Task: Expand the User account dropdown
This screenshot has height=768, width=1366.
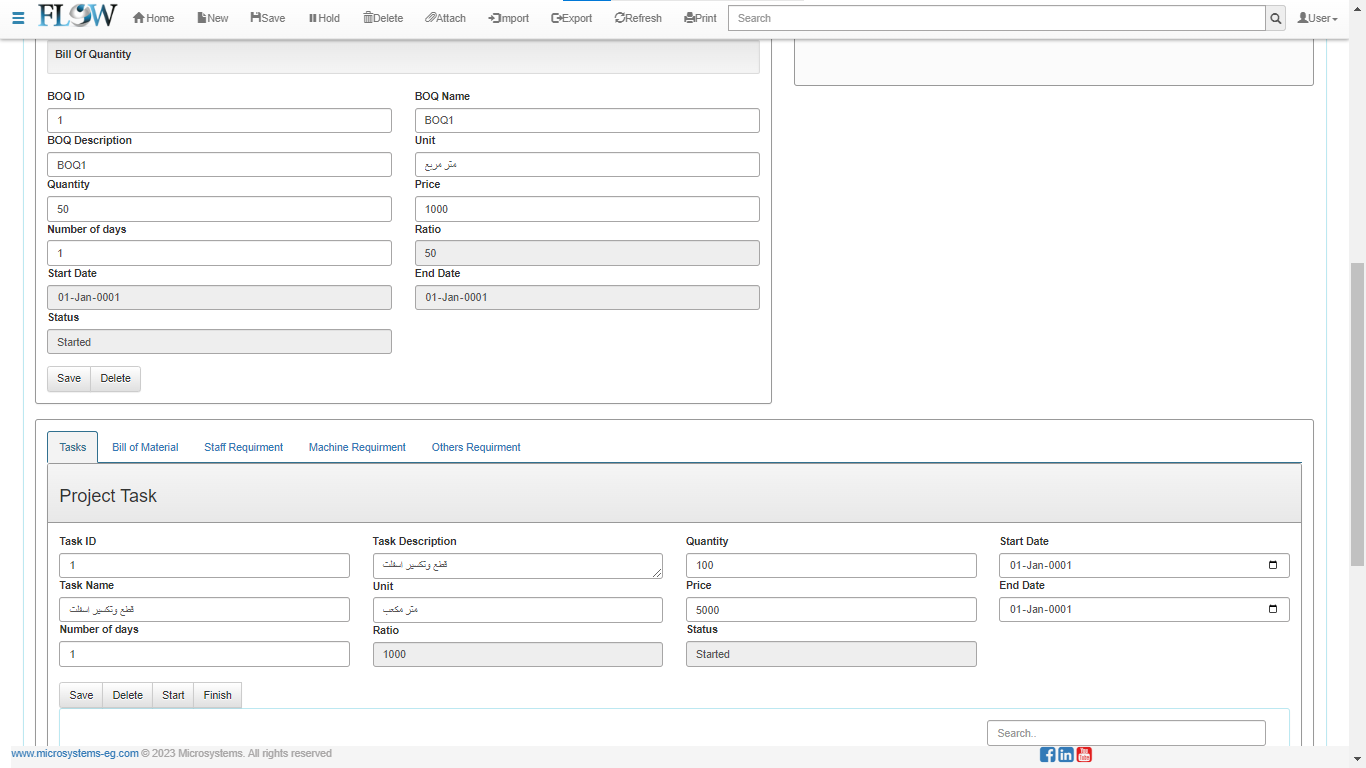Action: coord(1317,18)
